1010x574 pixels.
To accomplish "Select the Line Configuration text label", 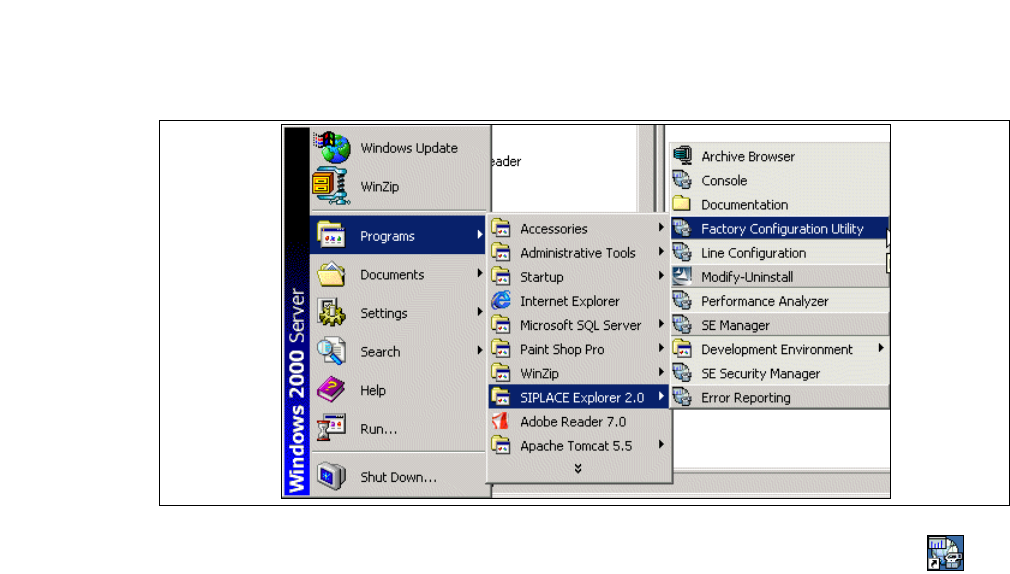I will click(754, 253).
